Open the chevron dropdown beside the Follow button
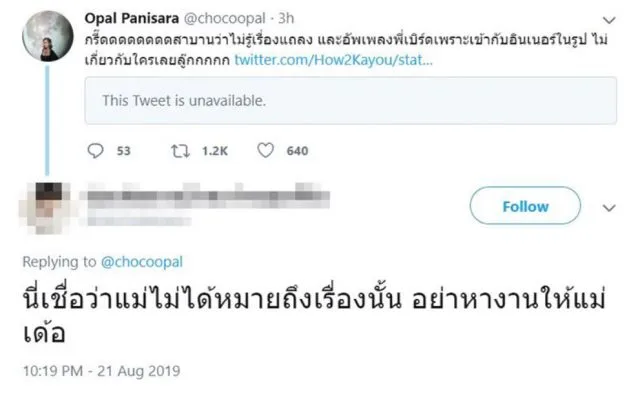The width and height of the screenshot is (640, 403). 609,207
